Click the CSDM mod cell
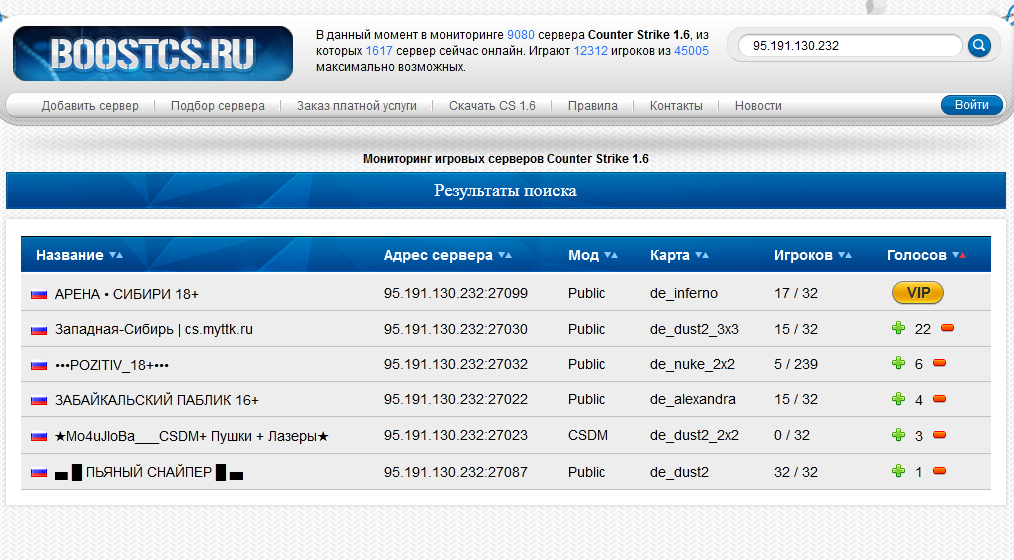 point(588,435)
